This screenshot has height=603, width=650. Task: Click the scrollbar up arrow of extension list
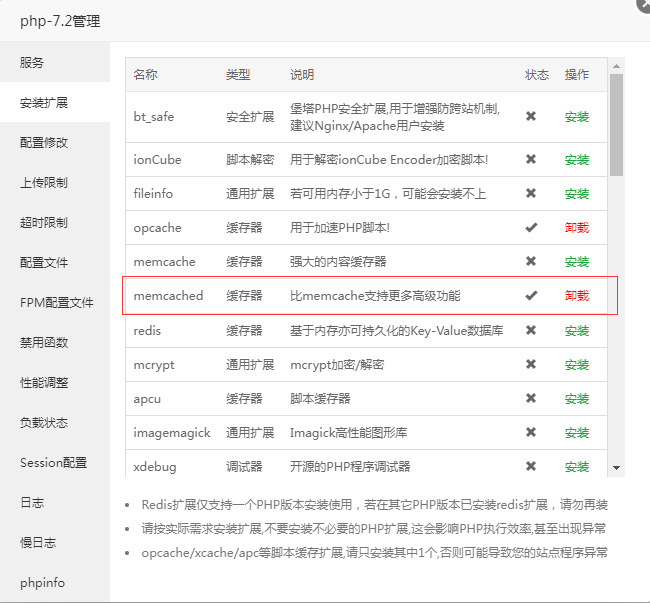(x=616, y=66)
